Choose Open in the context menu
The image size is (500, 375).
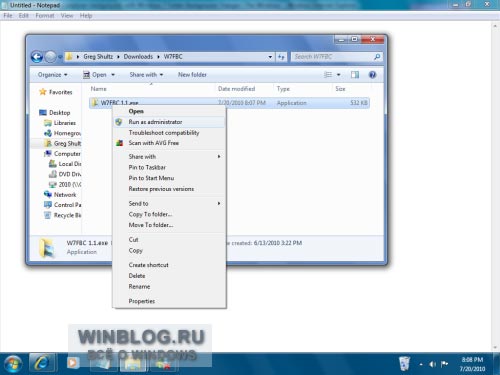(x=169, y=111)
